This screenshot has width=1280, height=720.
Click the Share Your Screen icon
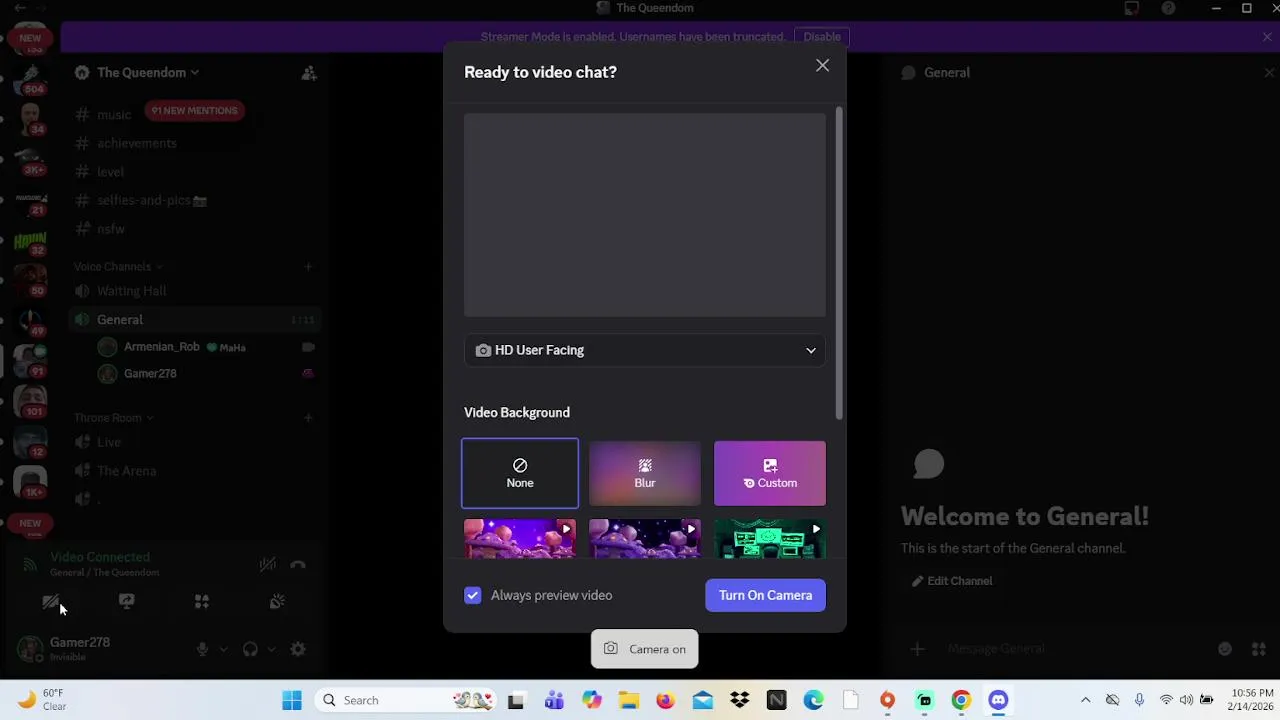[126, 602]
